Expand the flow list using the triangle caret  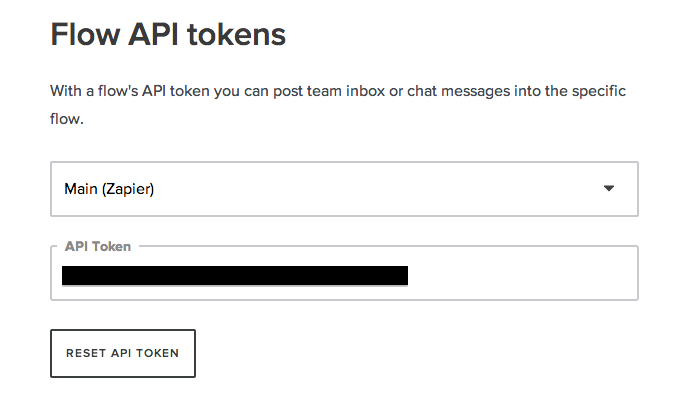click(x=609, y=189)
